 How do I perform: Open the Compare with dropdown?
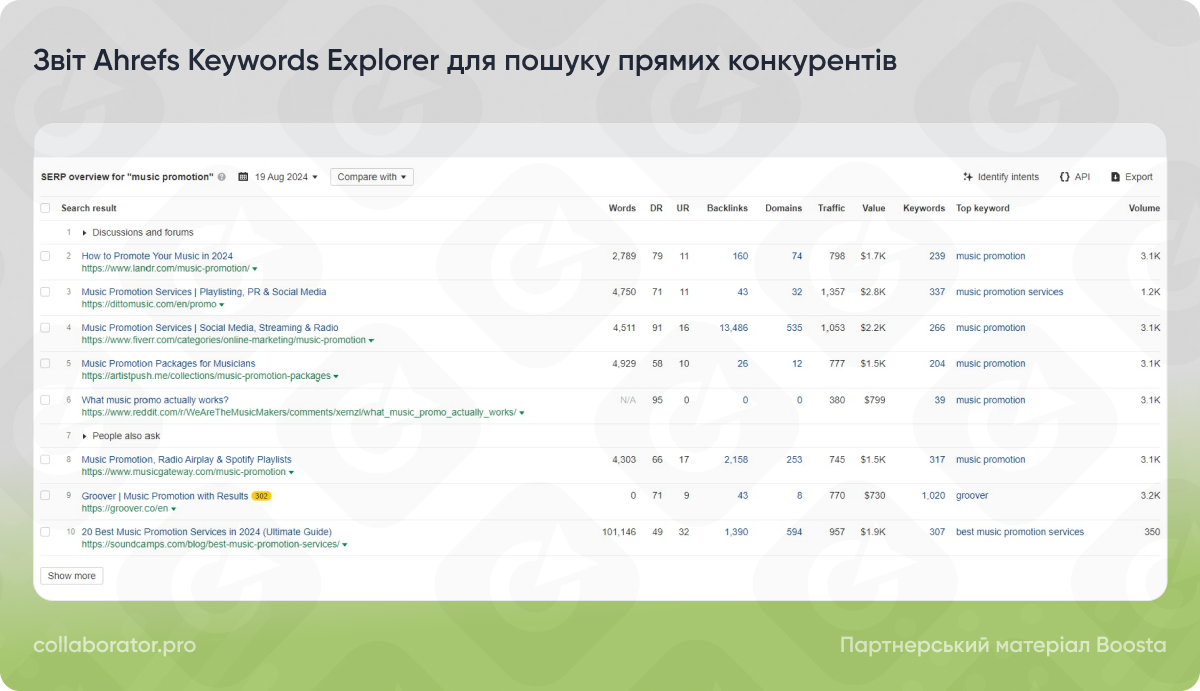click(371, 176)
